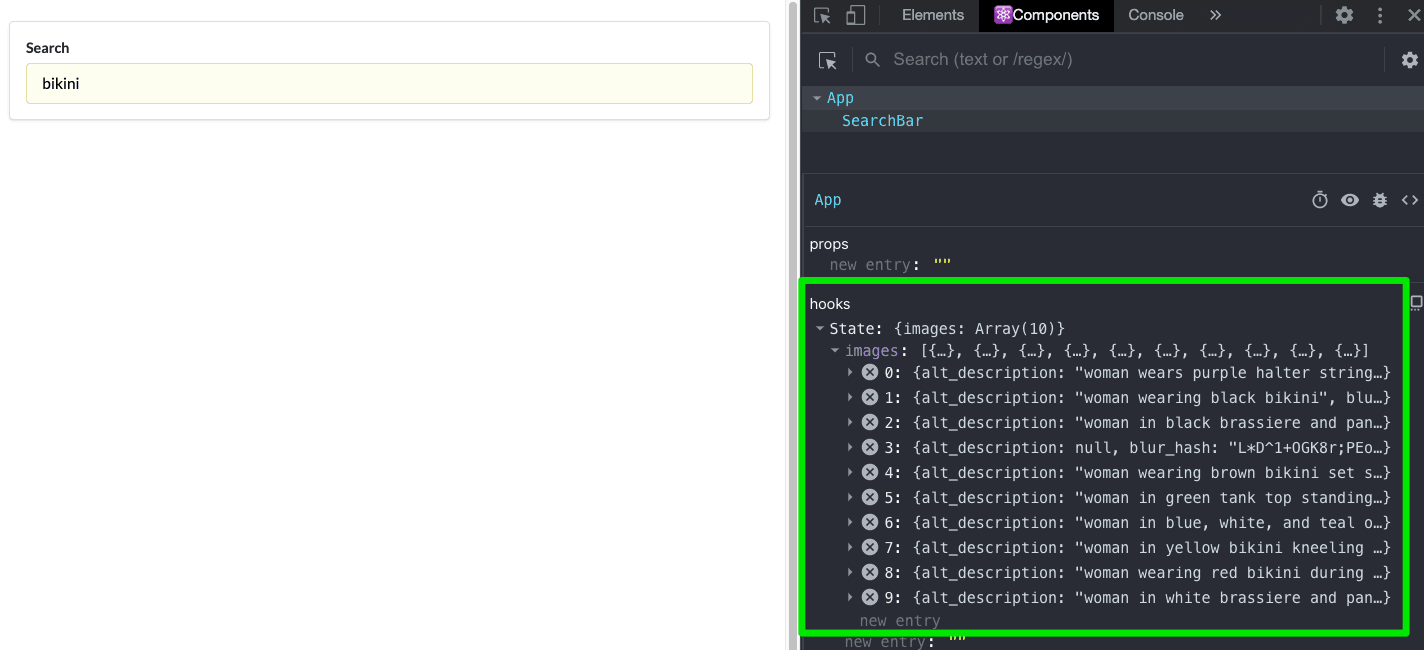Click the select element picker in Components
The width and height of the screenshot is (1424, 650).
point(827,60)
